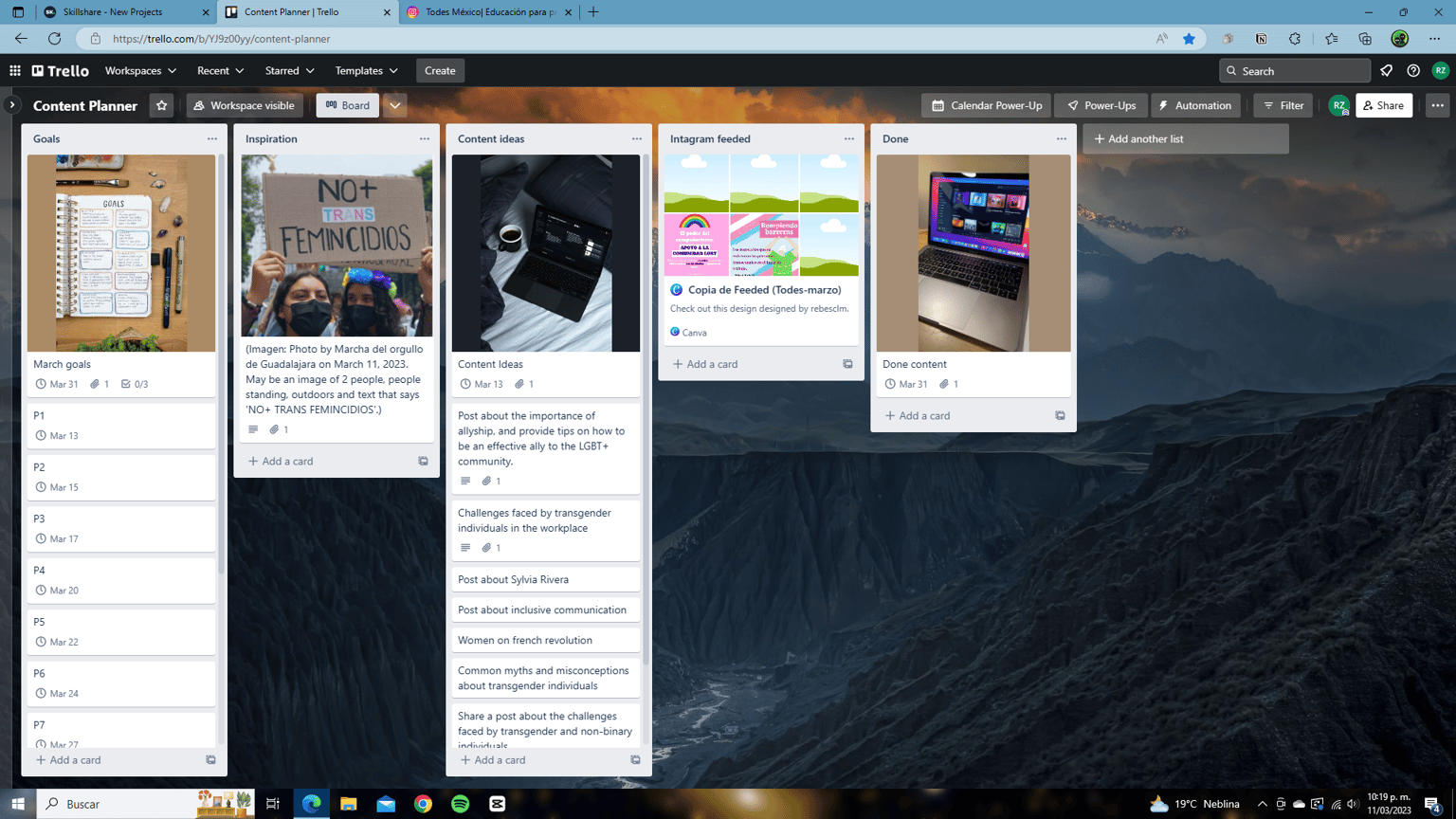Open the Trello apps grid switcher
The image size is (1456, 819).
(x=15, y=71)
